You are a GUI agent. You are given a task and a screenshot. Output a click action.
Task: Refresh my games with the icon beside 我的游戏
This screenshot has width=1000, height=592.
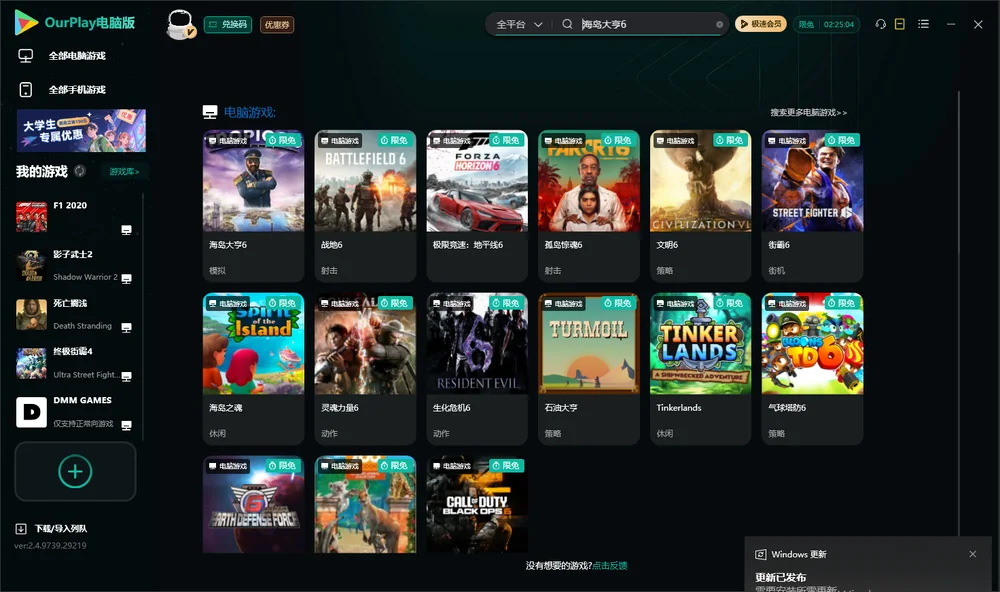pos(80,171)
